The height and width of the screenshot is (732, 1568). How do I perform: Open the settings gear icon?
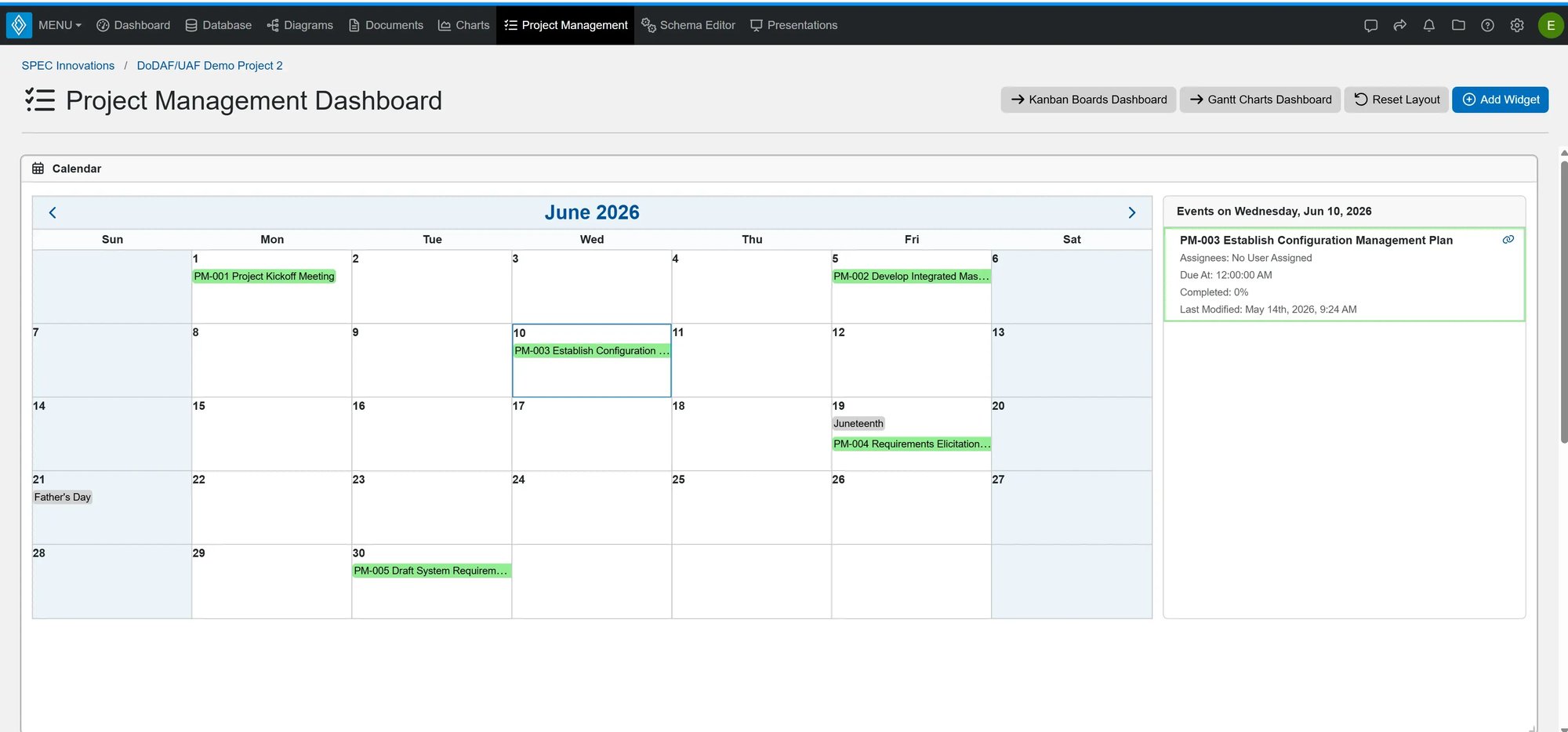pyautogui.click(x=1517, y=25)
